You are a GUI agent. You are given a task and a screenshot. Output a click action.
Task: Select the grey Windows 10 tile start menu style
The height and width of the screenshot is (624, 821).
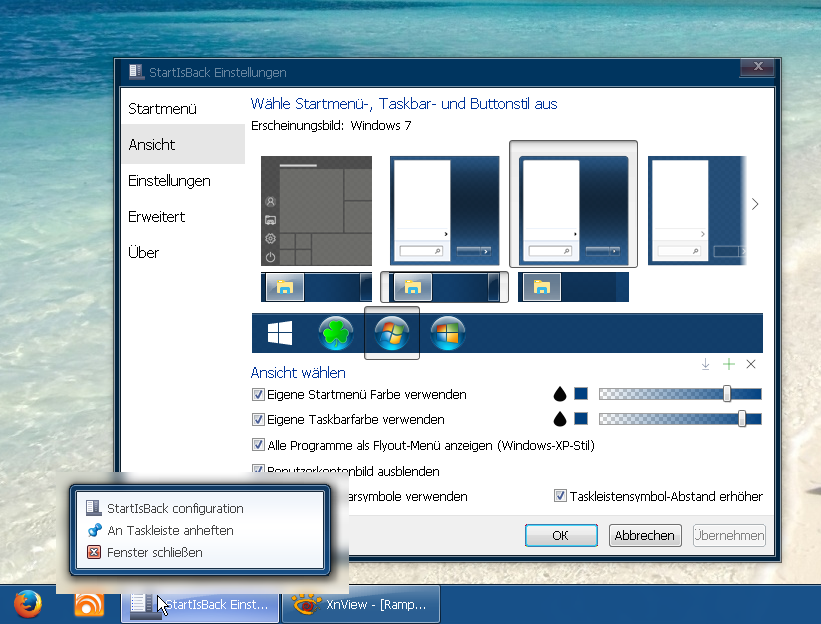click(316, 211)
